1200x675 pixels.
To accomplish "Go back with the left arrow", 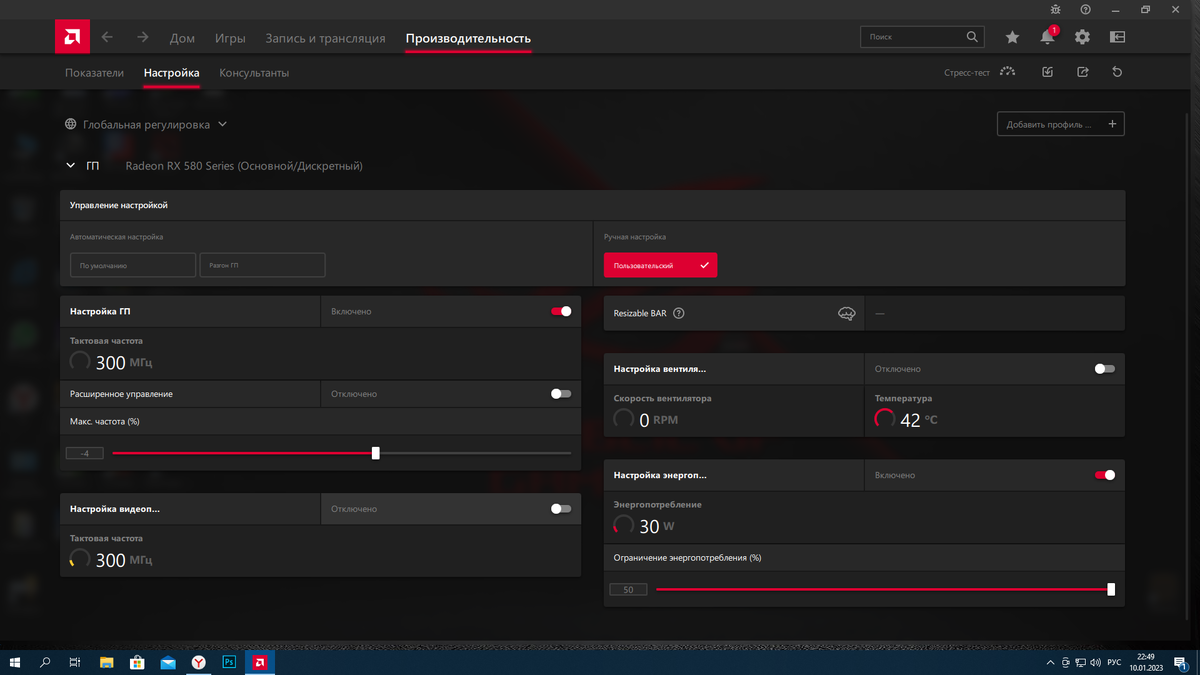I will click(107, 37).
